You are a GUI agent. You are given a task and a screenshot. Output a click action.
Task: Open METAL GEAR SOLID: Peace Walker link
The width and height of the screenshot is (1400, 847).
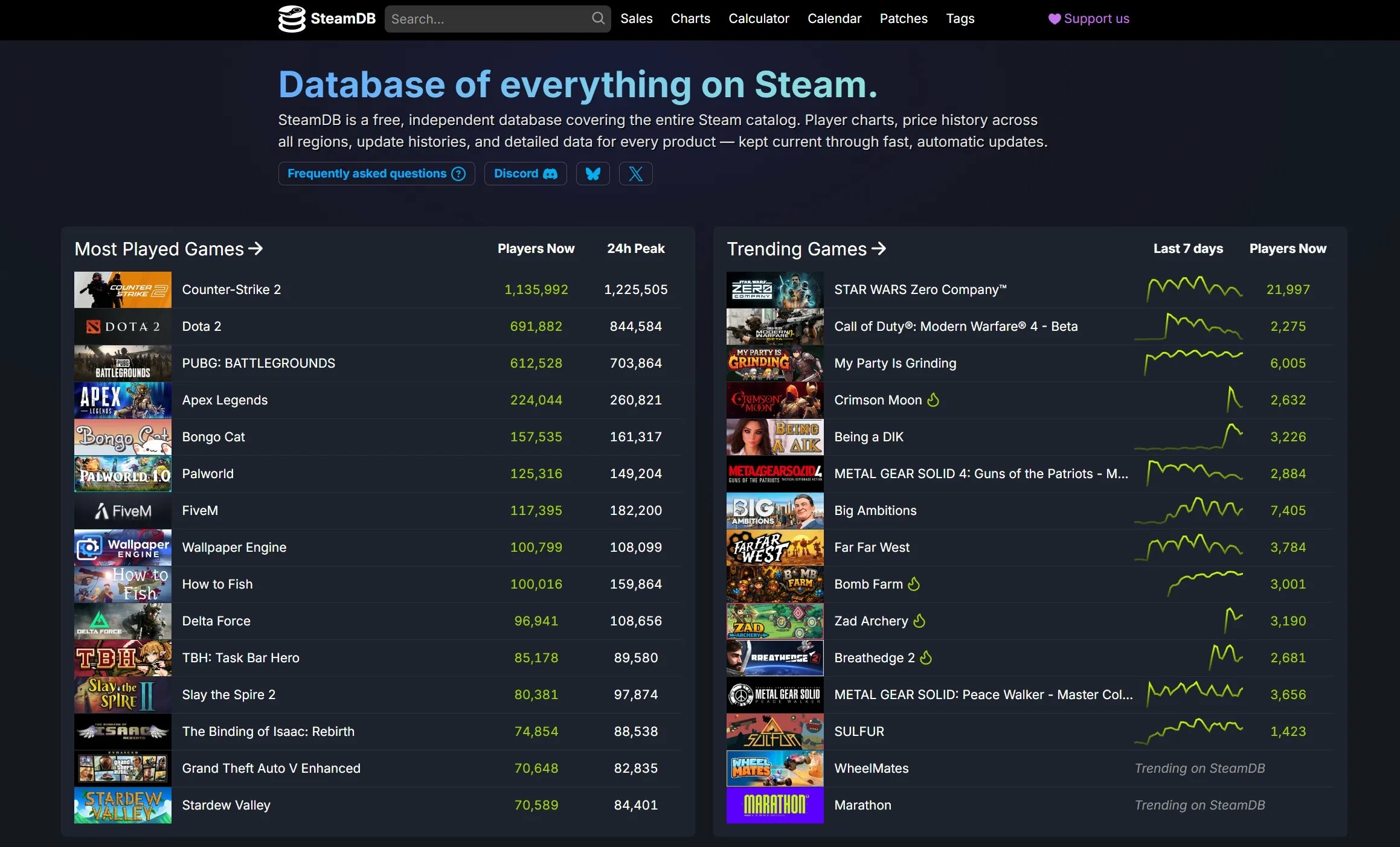pos(983,695)
